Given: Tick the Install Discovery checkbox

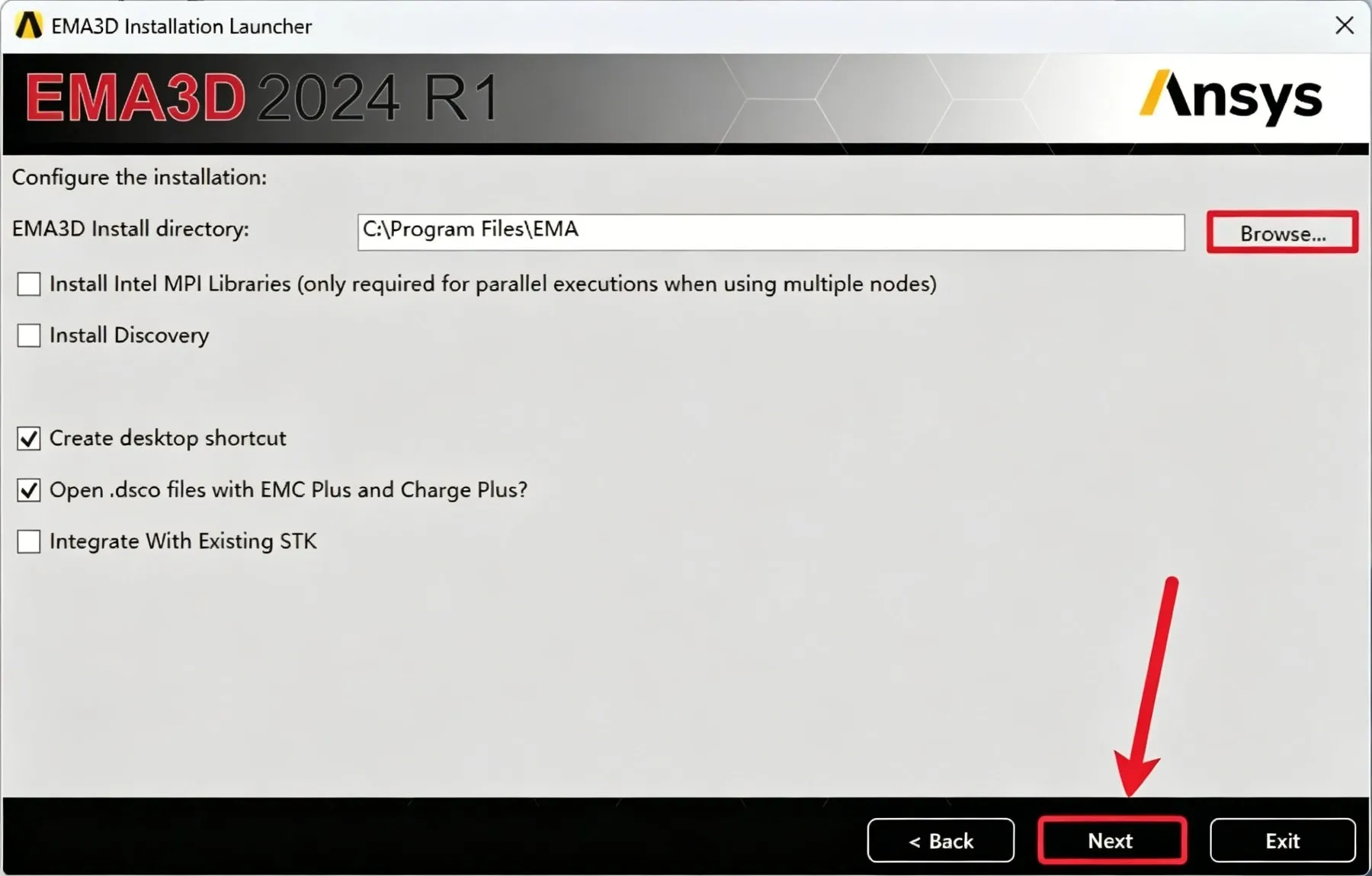Looking at the screenshot, I should click(29, 335).
